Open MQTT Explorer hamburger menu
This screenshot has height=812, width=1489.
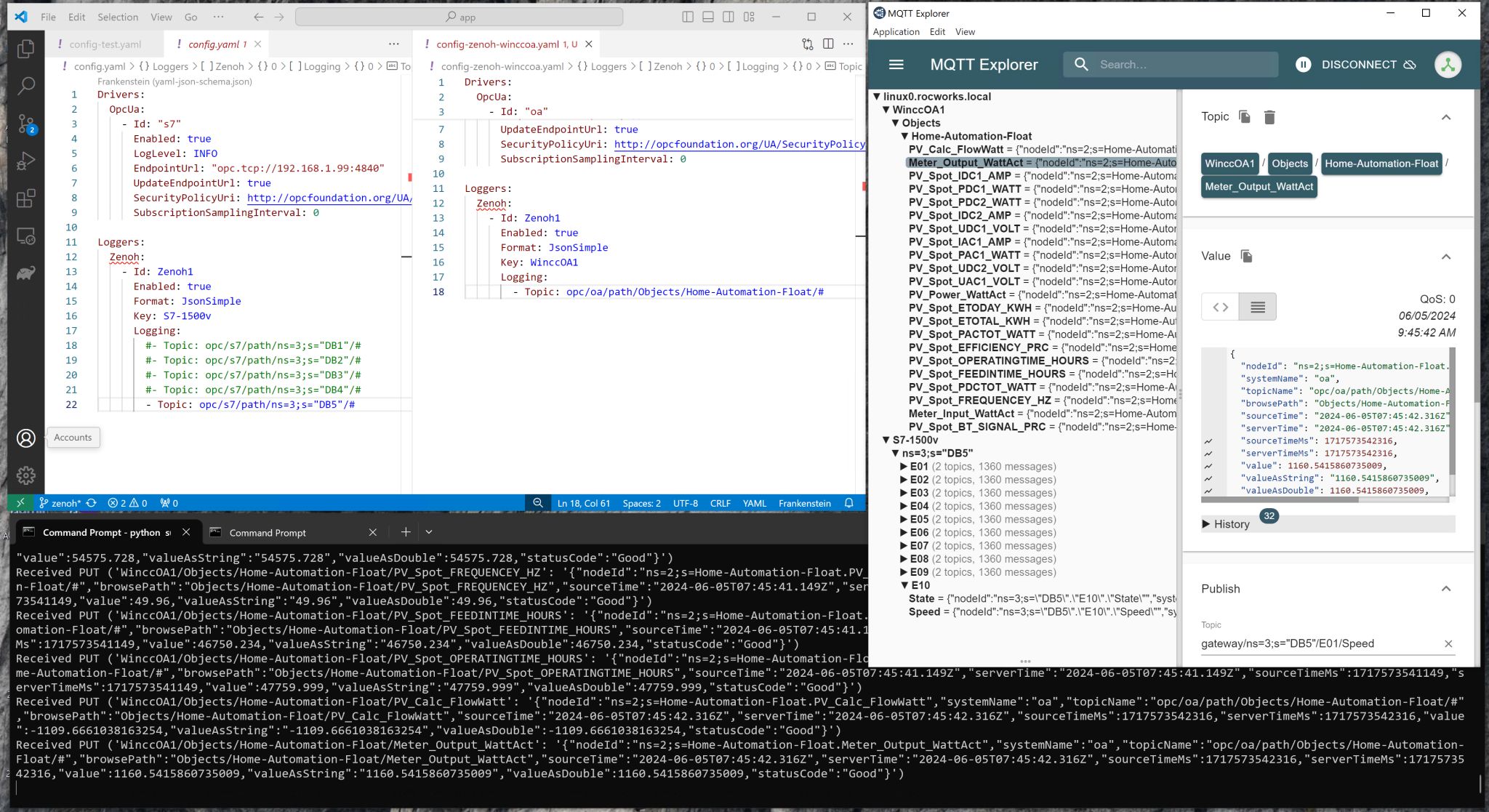896,65
